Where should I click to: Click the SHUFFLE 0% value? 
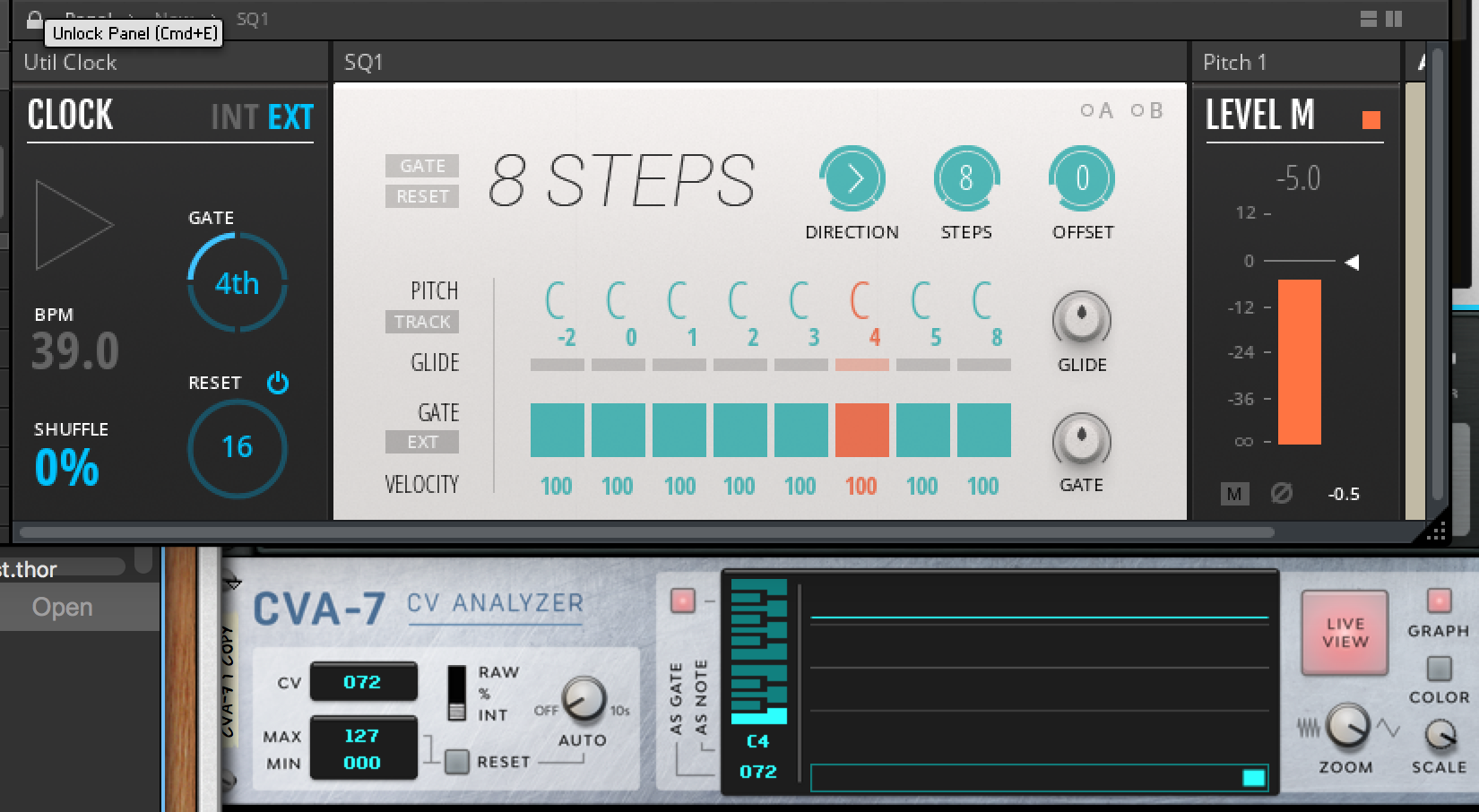pyautogui.click(x=66, y=467)
